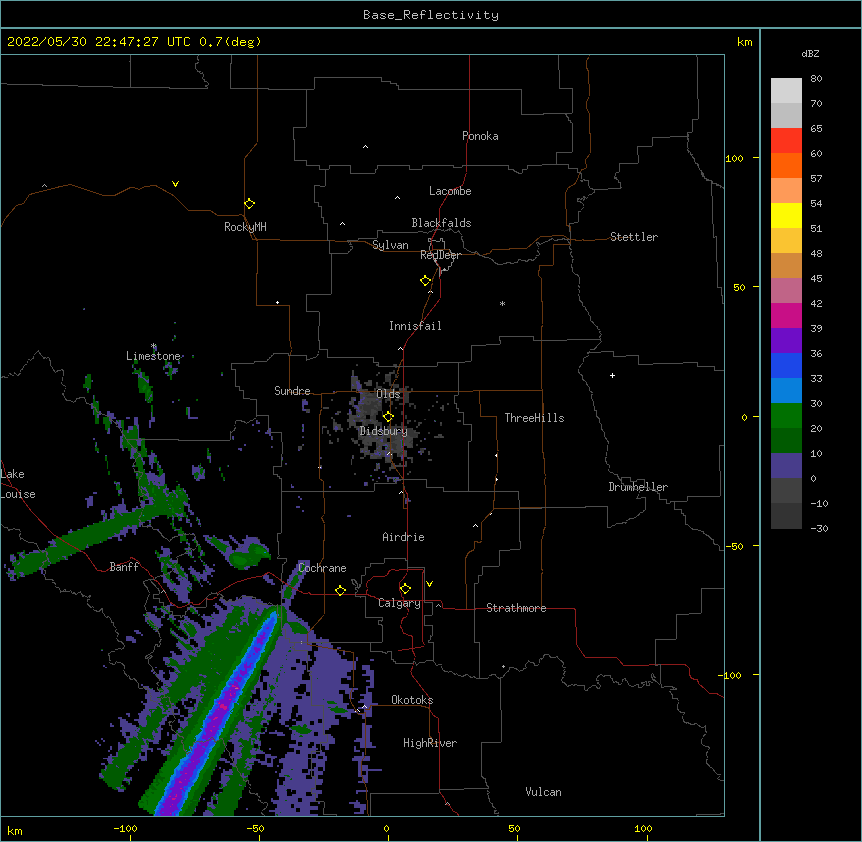Click the -50 tick on the bottom axis

[255, 828]
